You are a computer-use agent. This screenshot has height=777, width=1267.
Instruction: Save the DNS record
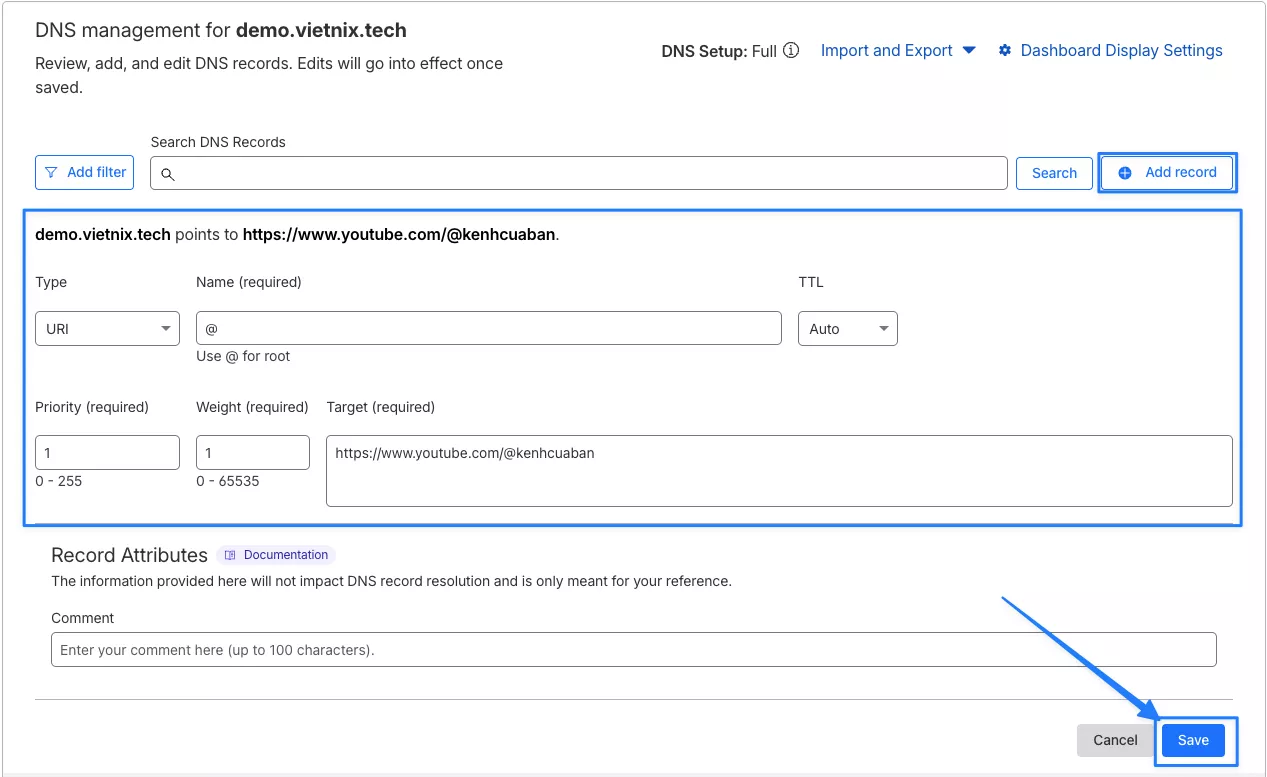coord(1193,740)
